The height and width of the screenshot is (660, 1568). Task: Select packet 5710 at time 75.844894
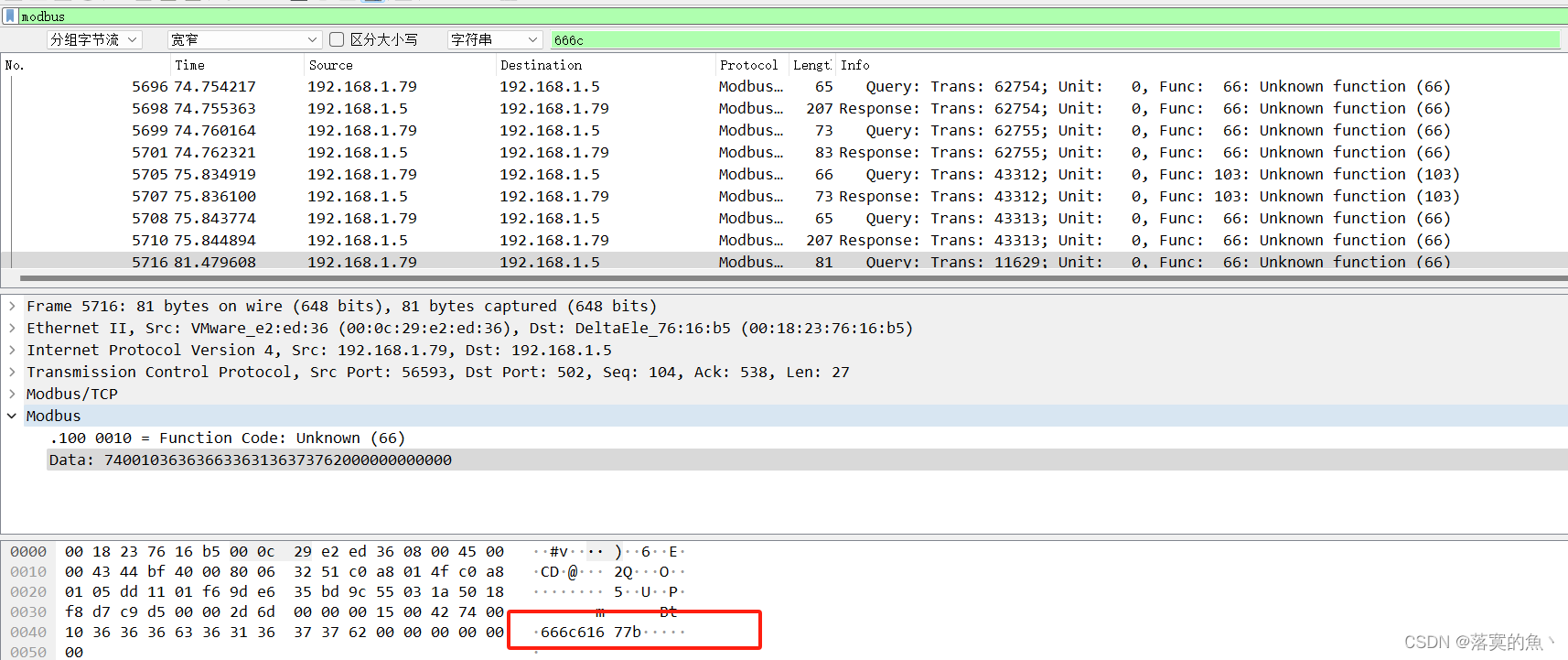coord(784,240)
